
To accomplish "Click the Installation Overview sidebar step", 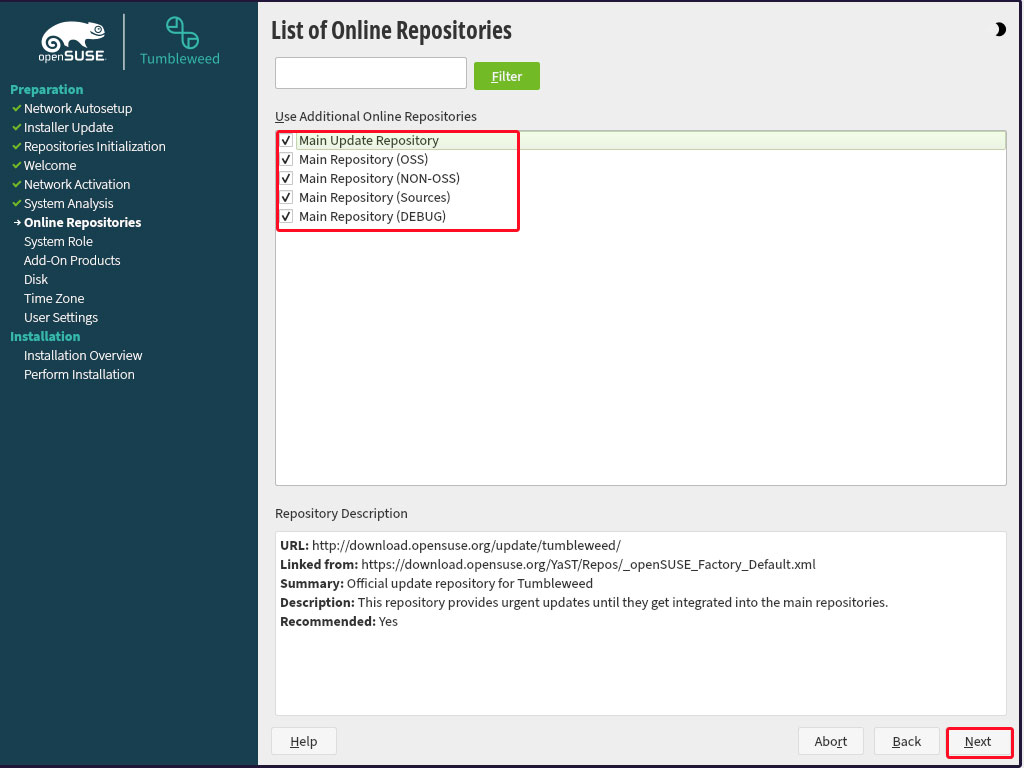I will (83, 355).
